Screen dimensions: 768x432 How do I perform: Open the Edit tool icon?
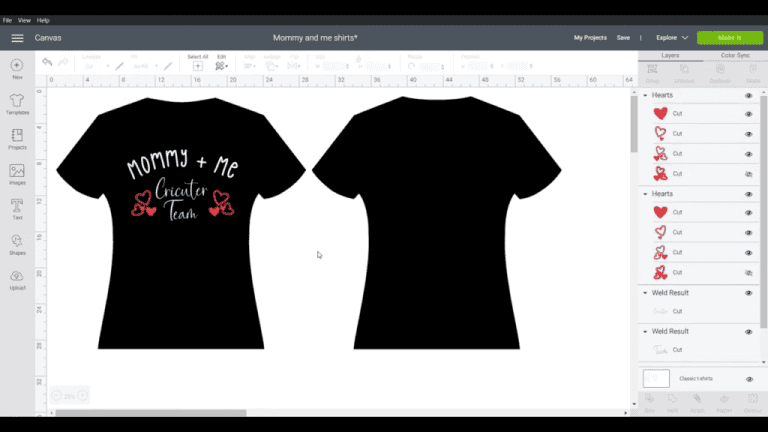[x=221, y=66]
